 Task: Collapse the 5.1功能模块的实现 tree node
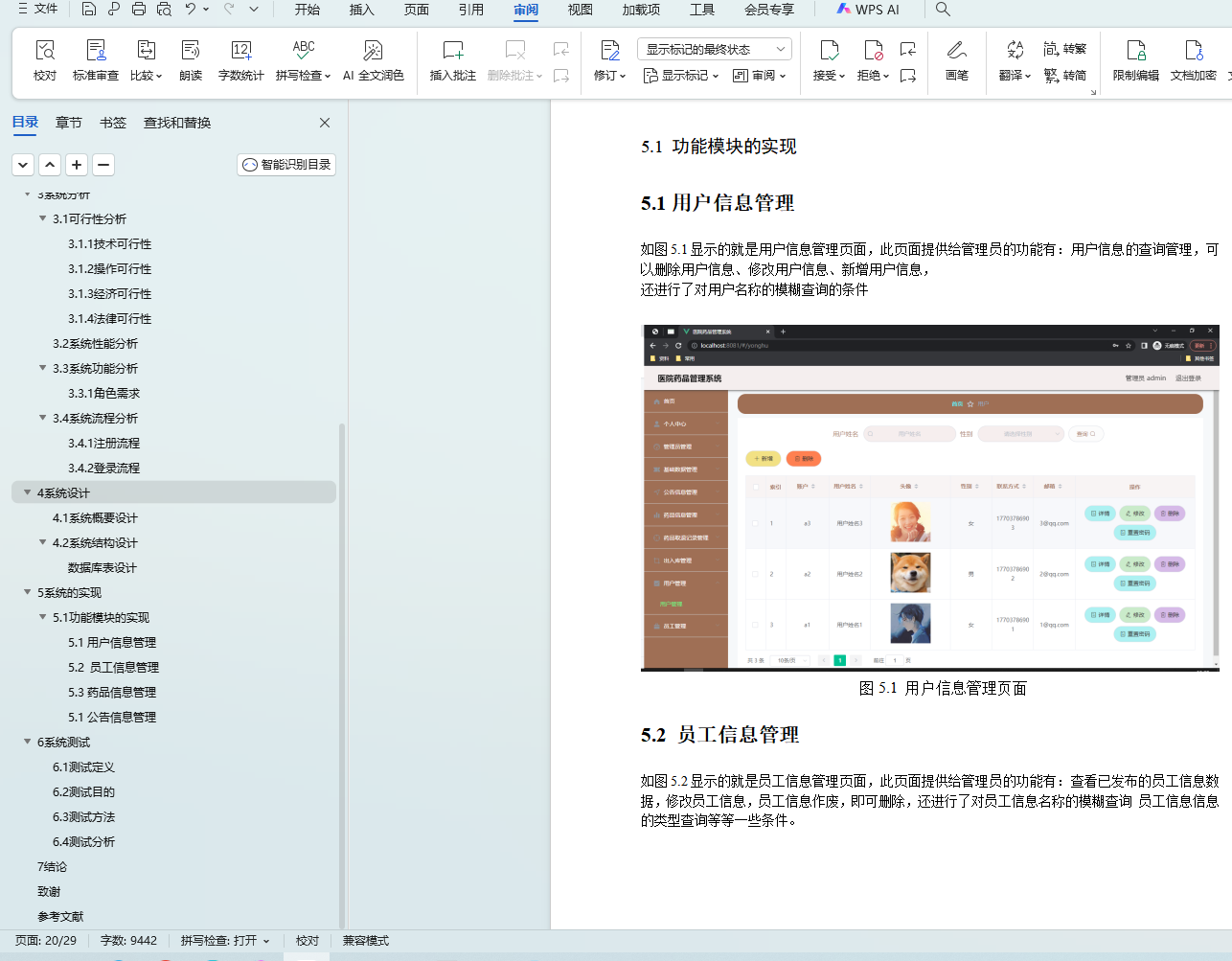(43, 617)
